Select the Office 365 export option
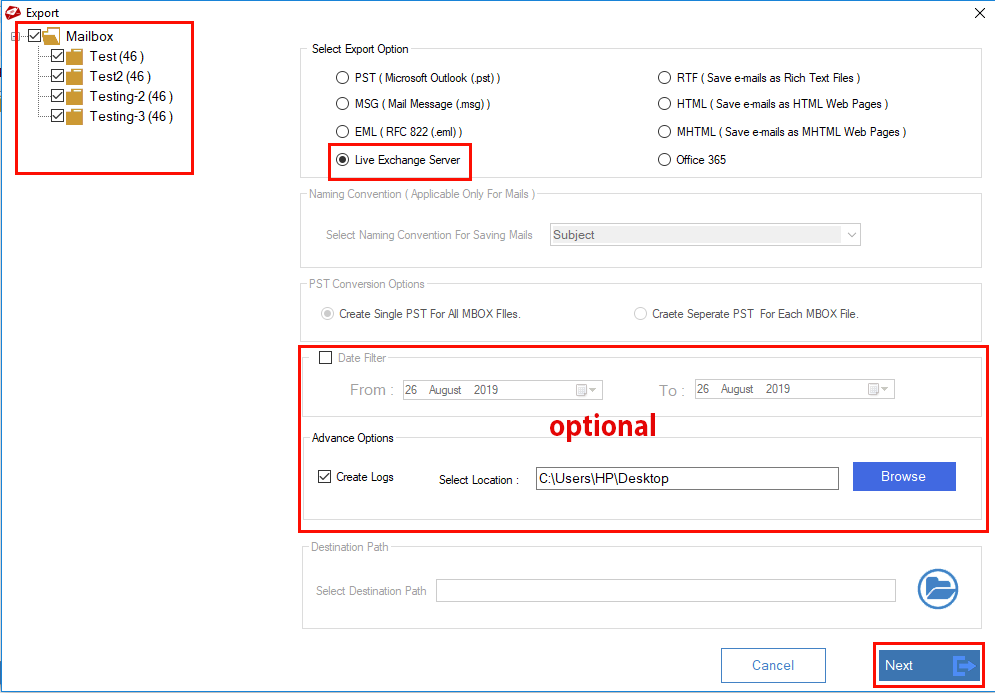Viewport: 995px width, 693px height. 664,159
